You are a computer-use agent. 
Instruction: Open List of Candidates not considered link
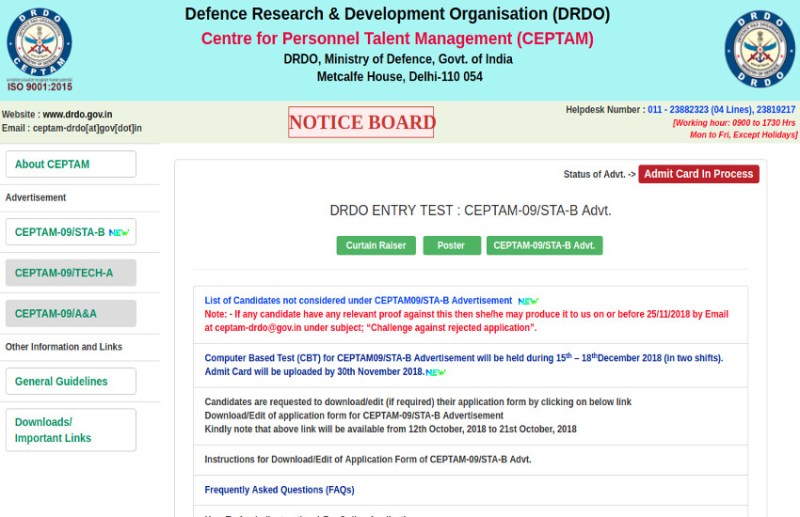(x=358, y=301)
